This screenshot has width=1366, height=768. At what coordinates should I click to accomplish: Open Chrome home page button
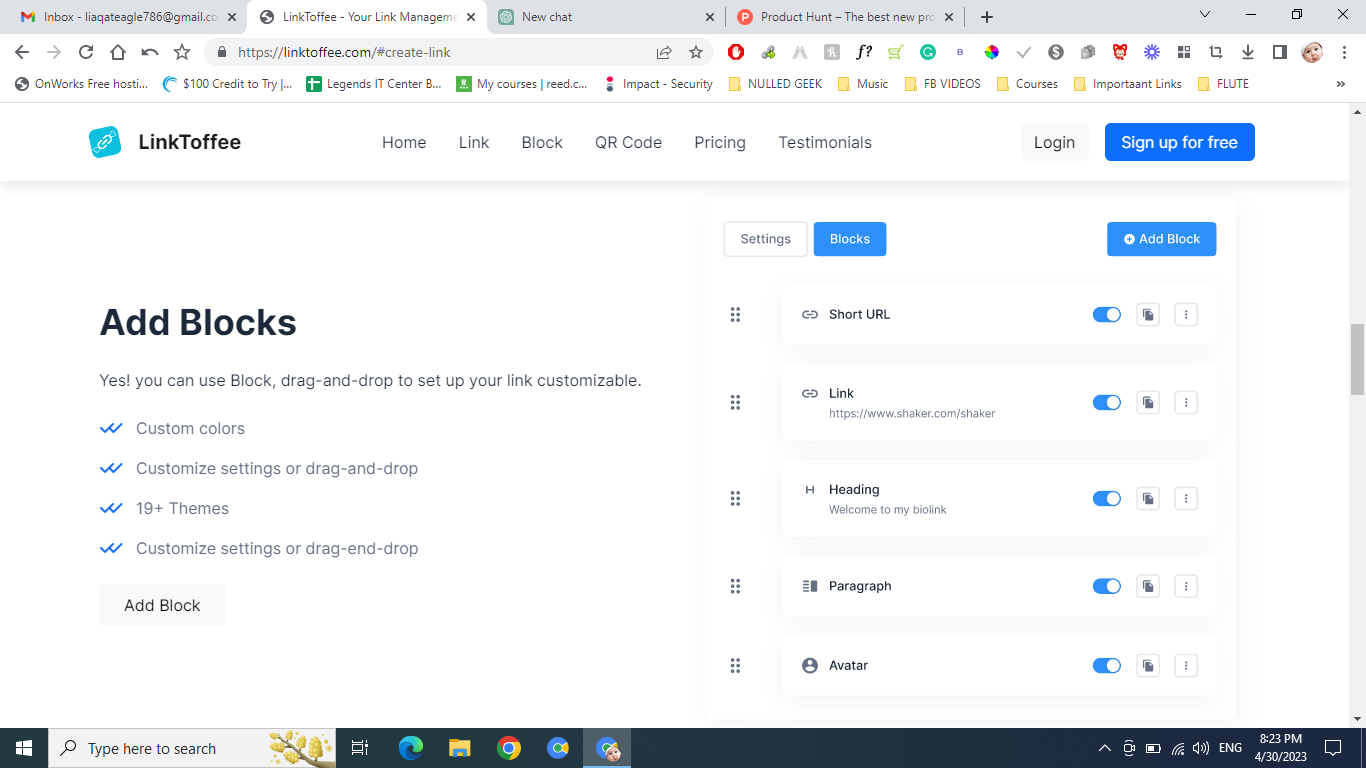tap(118, 52)
